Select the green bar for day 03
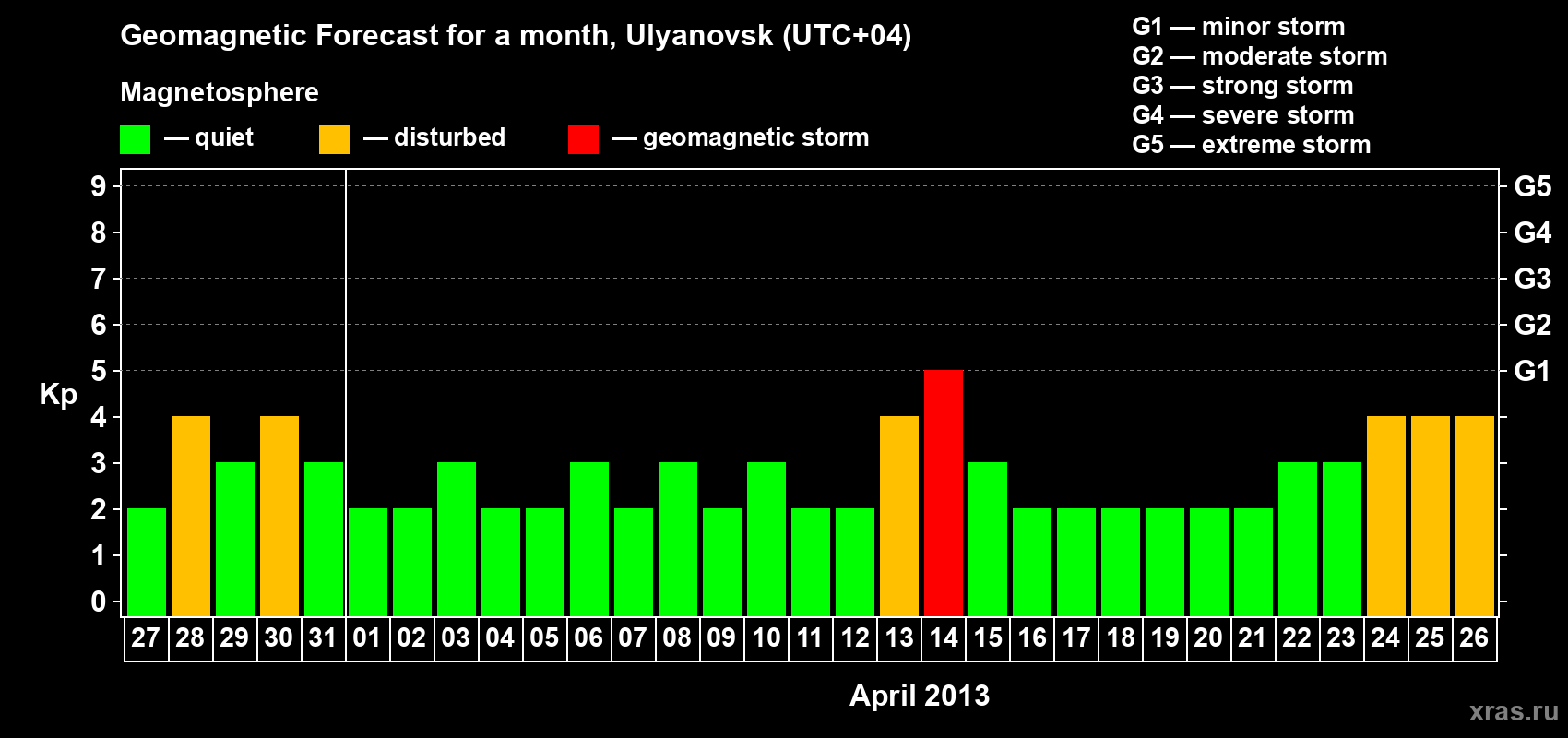1568x738 pixels. point(457,540)
